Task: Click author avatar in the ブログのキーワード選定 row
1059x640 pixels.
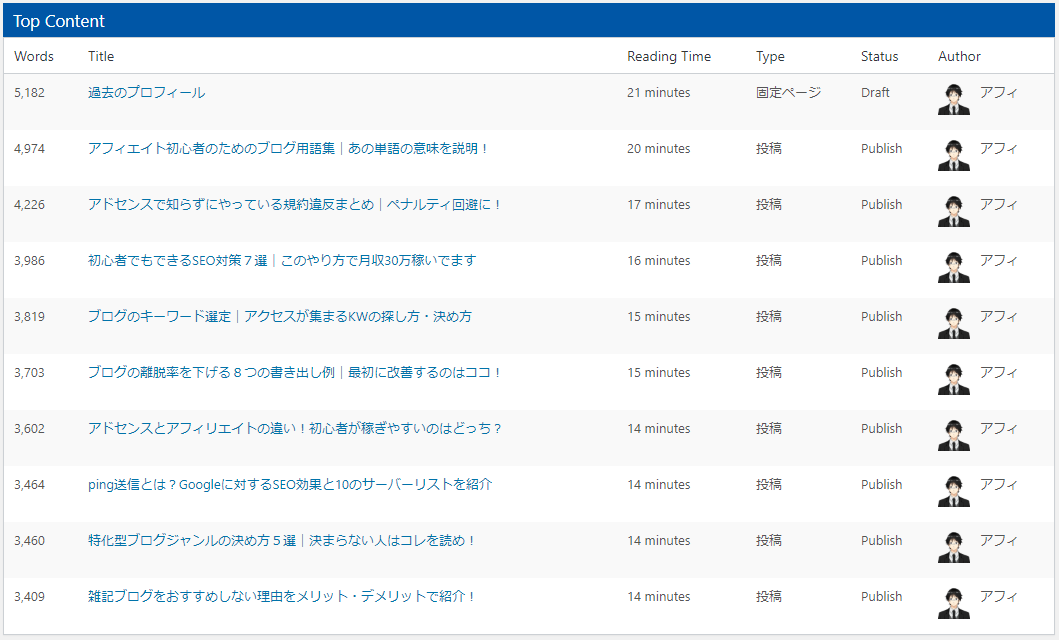Action: [953, 323]
